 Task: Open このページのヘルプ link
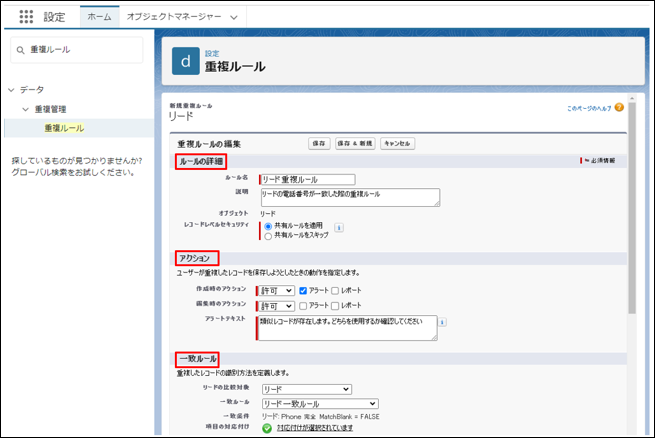pyautogui.click(x=589, y=108)
